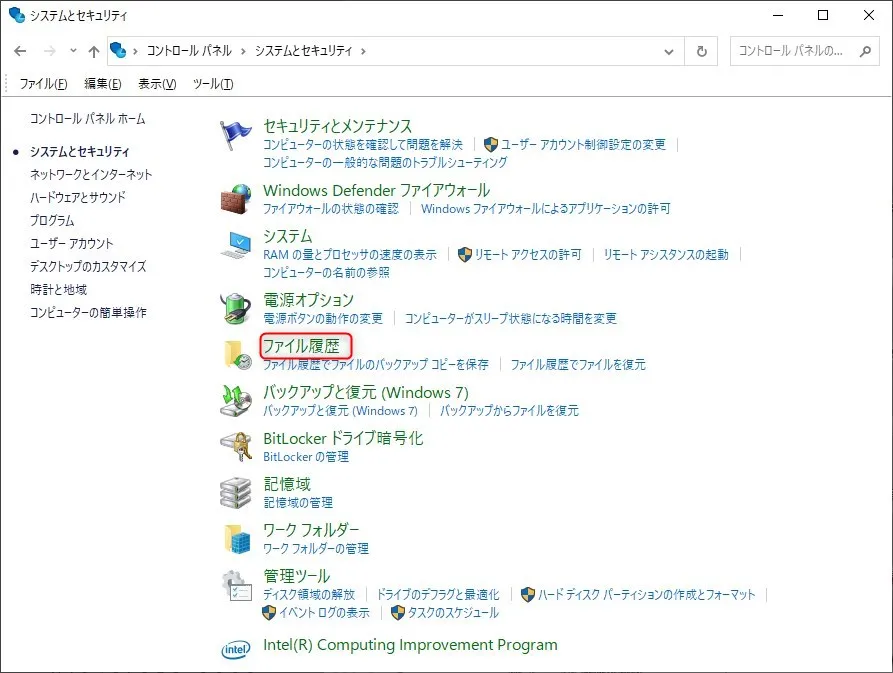Go up one level with up arrow

click(94, 51)
